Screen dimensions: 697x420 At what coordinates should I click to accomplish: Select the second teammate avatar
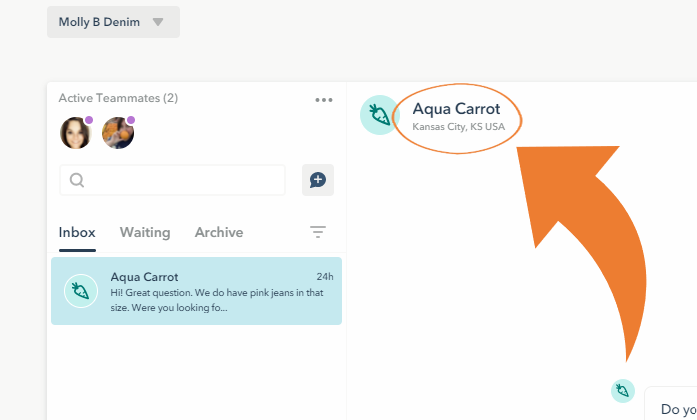(118, 133)
